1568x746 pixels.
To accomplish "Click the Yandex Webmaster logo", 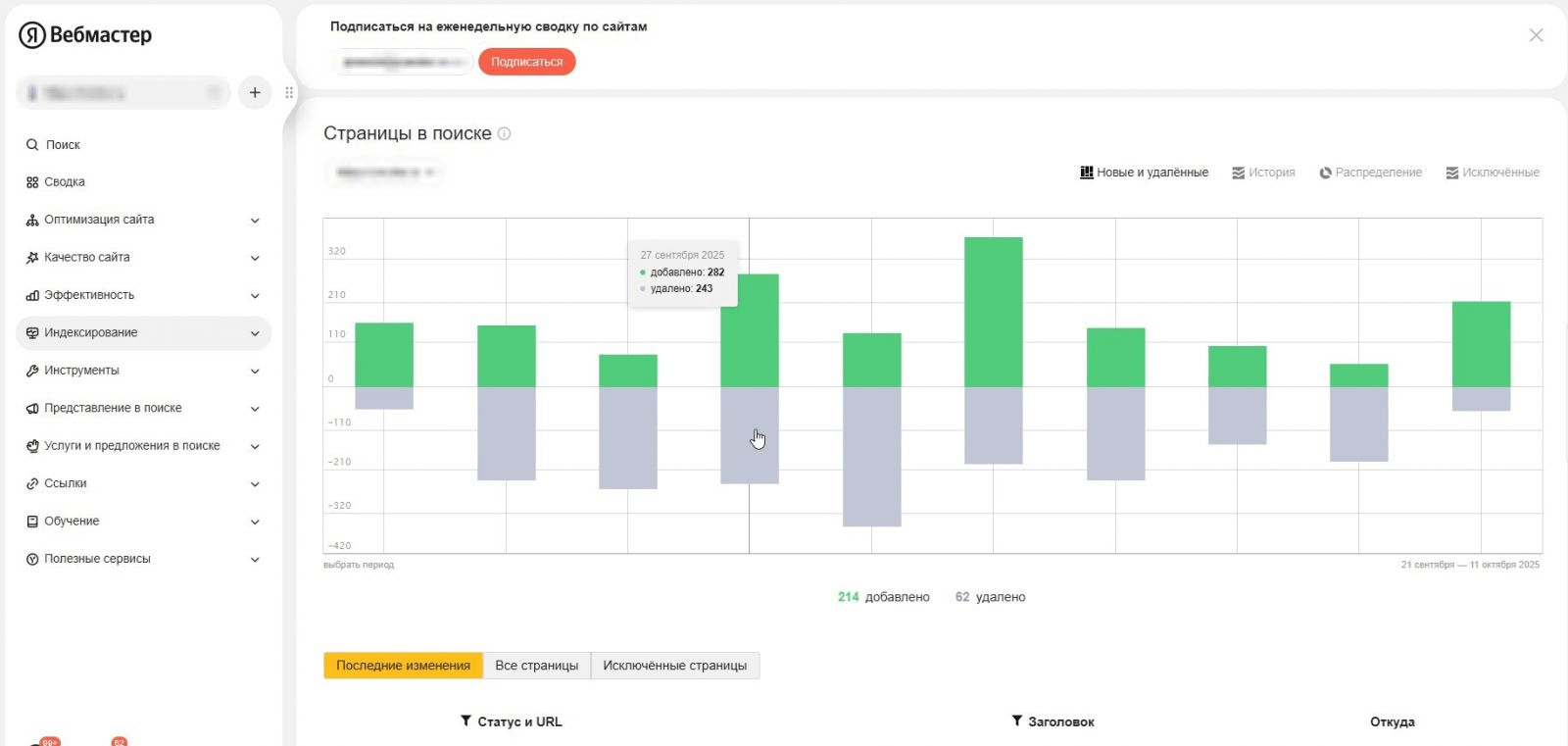I will (85, 35).
